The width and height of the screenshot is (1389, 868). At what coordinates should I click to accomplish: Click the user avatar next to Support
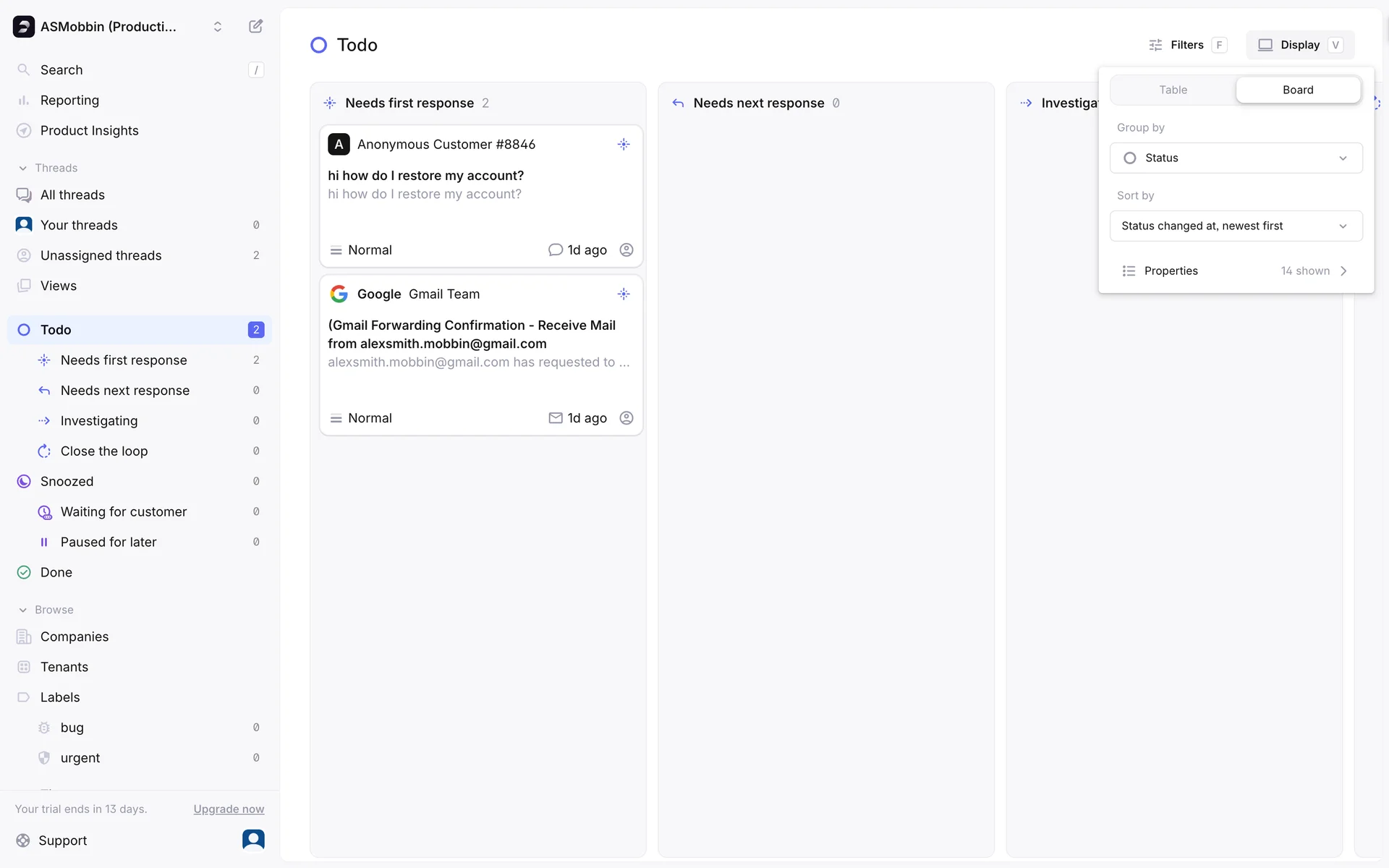253,840
